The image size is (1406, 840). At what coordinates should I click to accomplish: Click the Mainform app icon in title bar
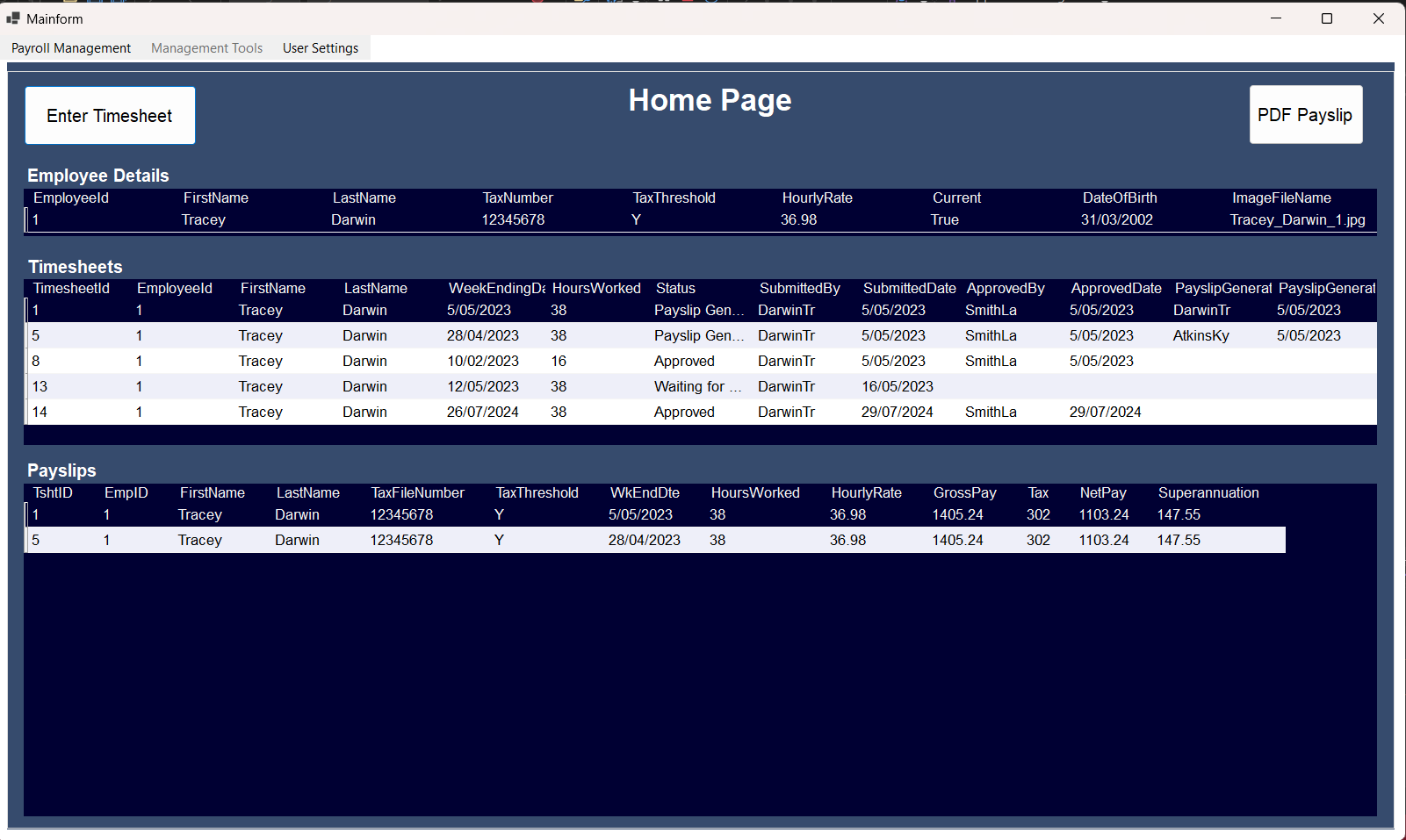(13, 18)
